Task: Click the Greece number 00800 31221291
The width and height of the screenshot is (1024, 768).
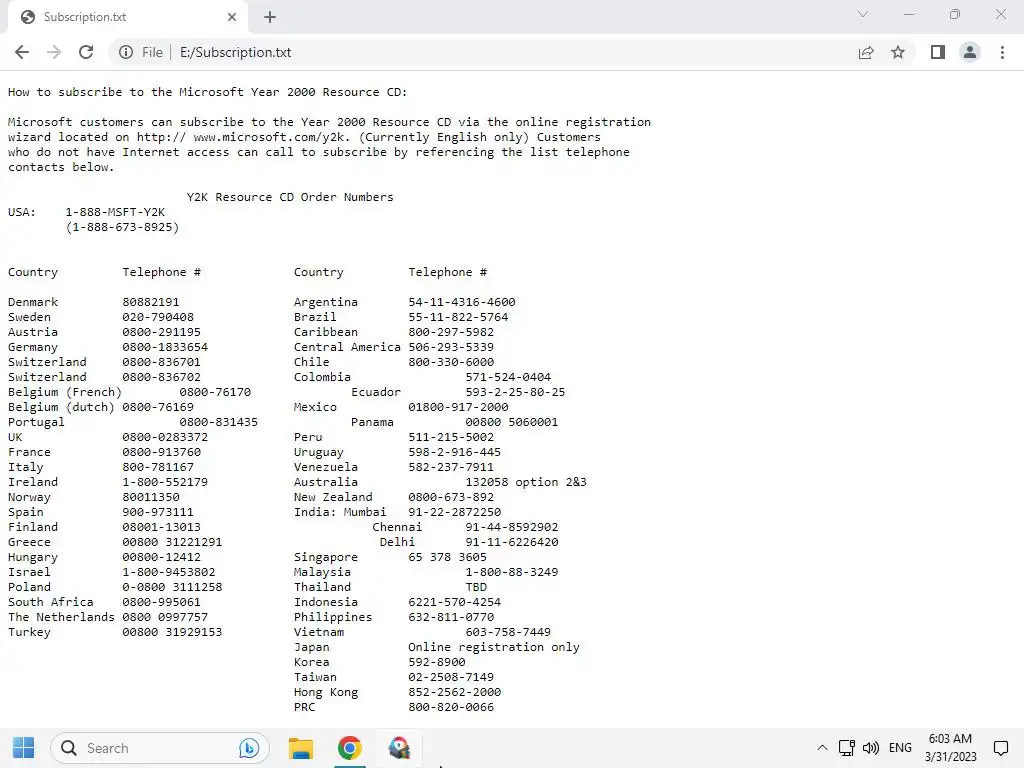Action: point(172,543)
